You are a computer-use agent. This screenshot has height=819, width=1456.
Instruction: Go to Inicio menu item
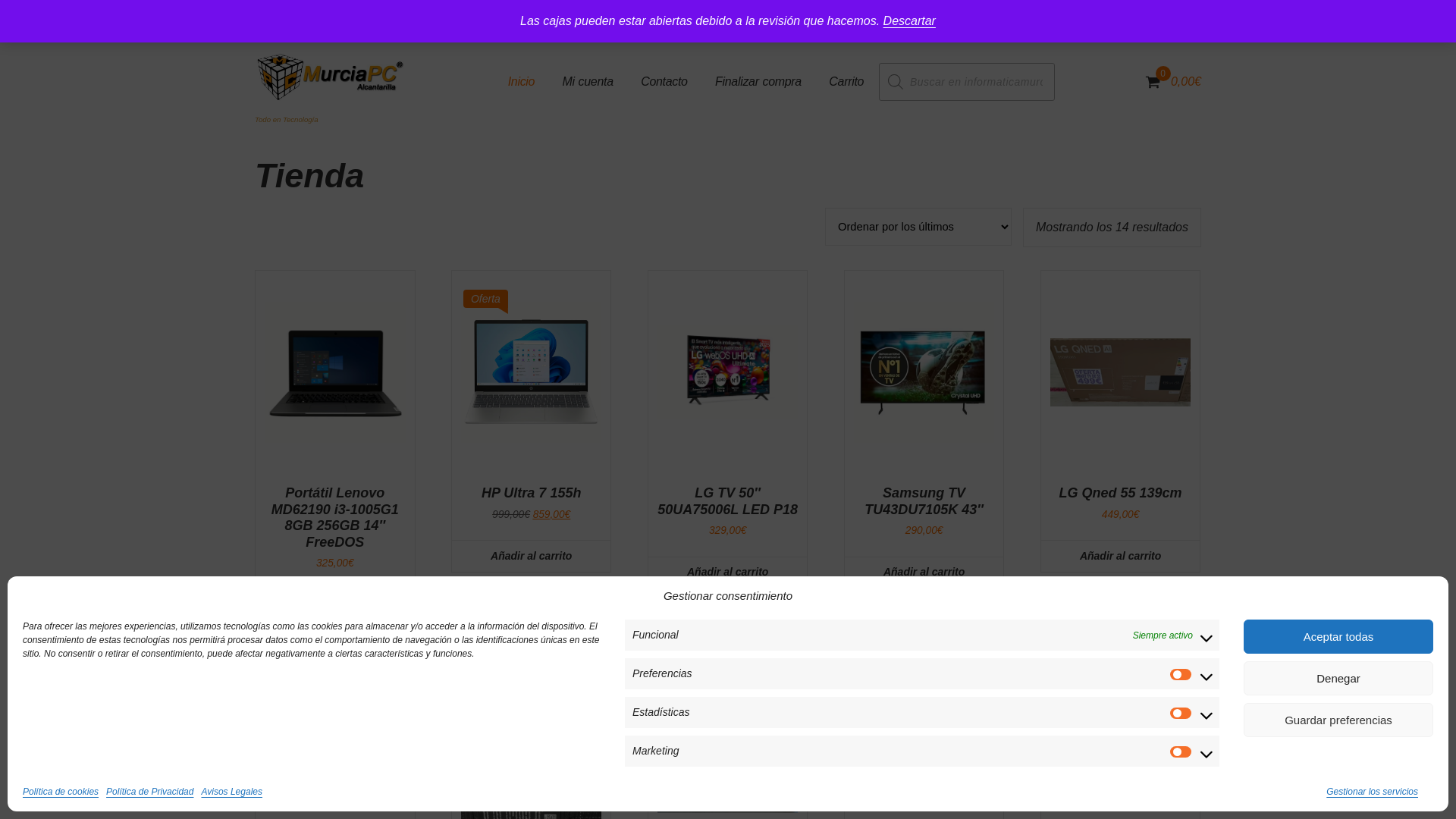pyautogui.click(x=521, y=82)
